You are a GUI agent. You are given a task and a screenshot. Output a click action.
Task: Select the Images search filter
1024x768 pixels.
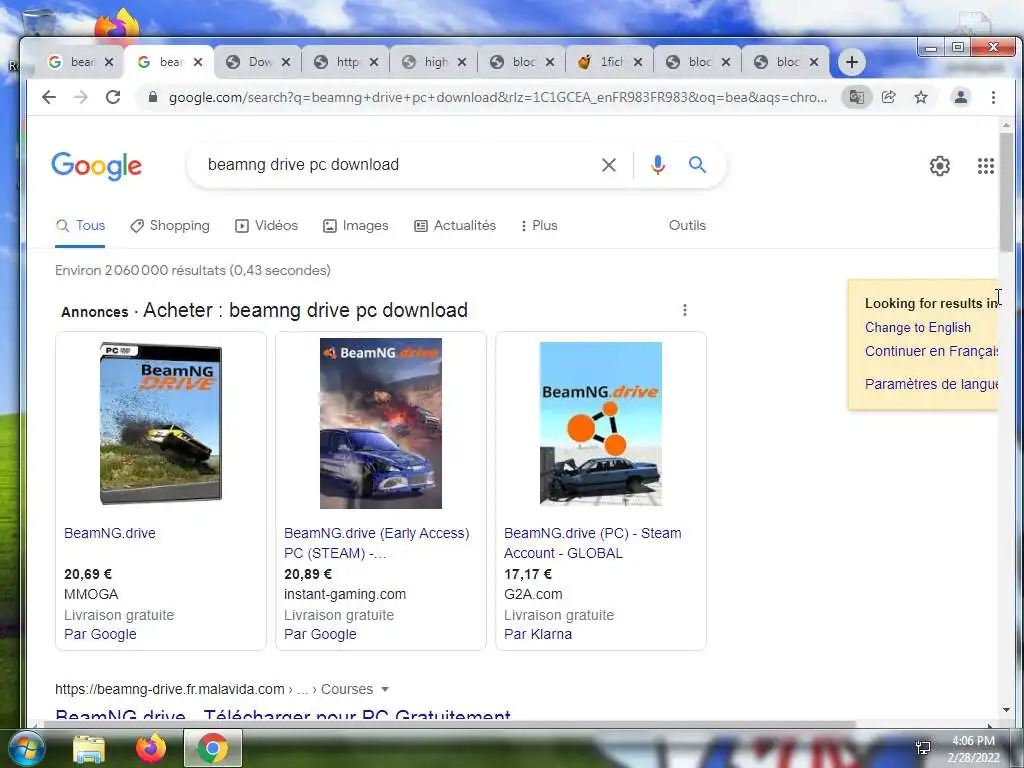356,226
